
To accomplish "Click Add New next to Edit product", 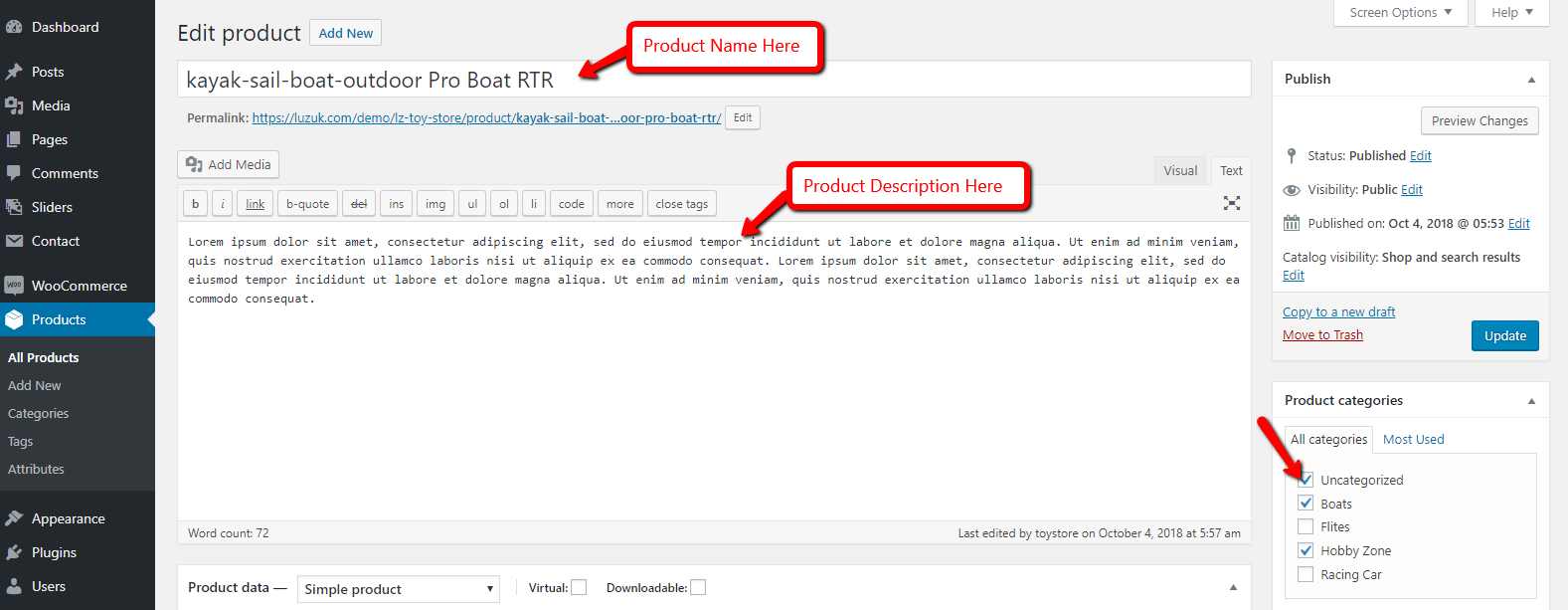I will pyautogui.click(x=346, y=33).
